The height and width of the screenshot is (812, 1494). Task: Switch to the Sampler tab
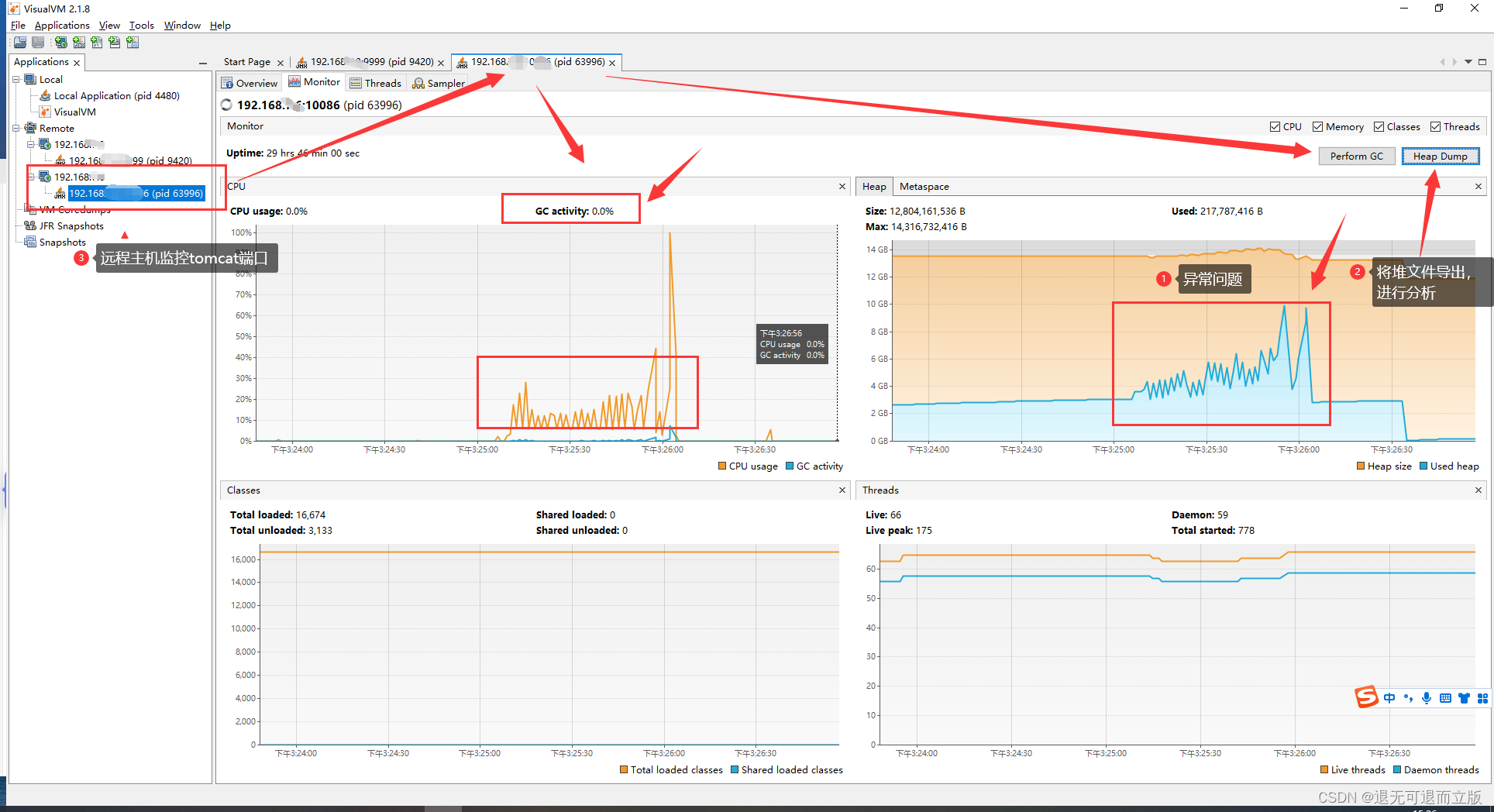click(439, 83)
